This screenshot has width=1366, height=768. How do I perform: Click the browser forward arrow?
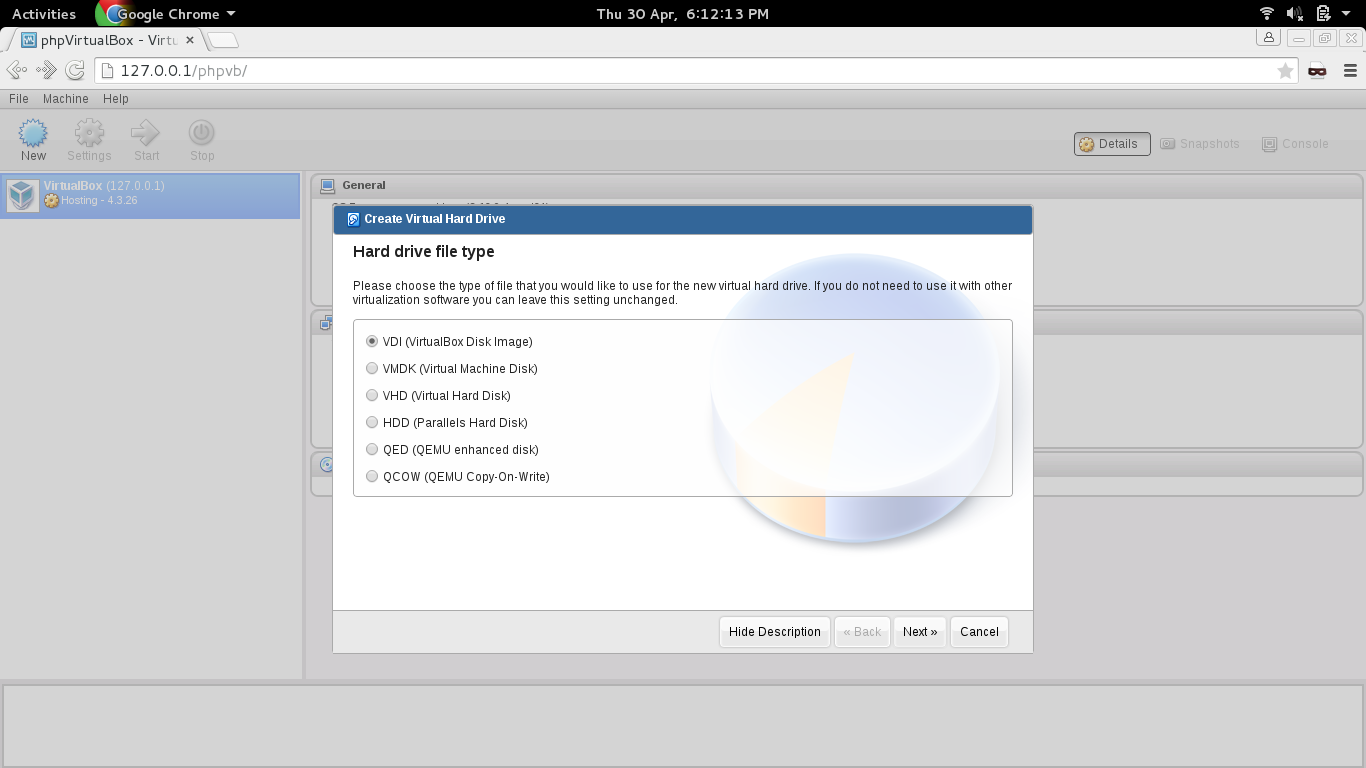46,70
